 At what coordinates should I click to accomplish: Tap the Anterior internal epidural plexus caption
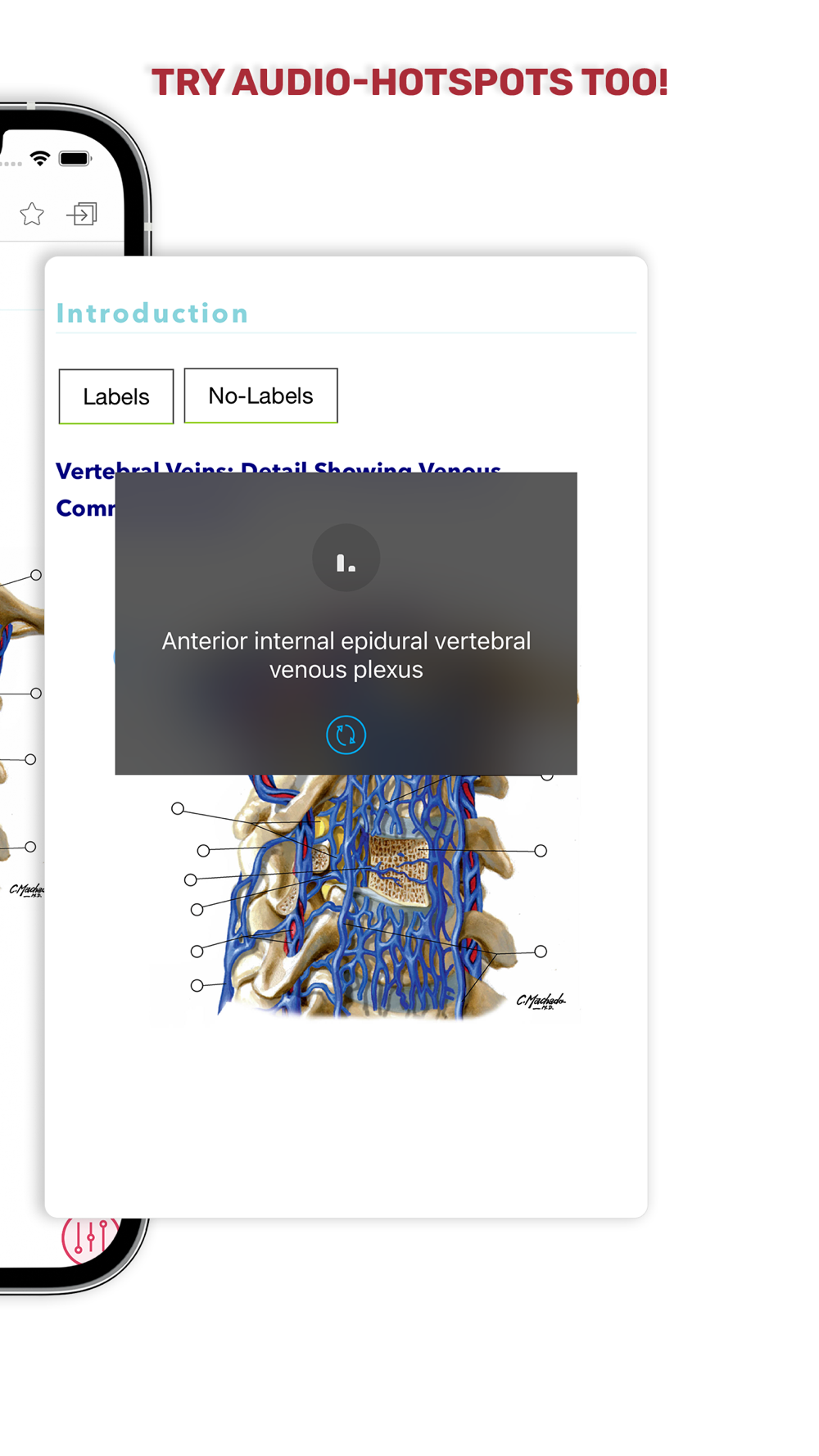point(346,655)
